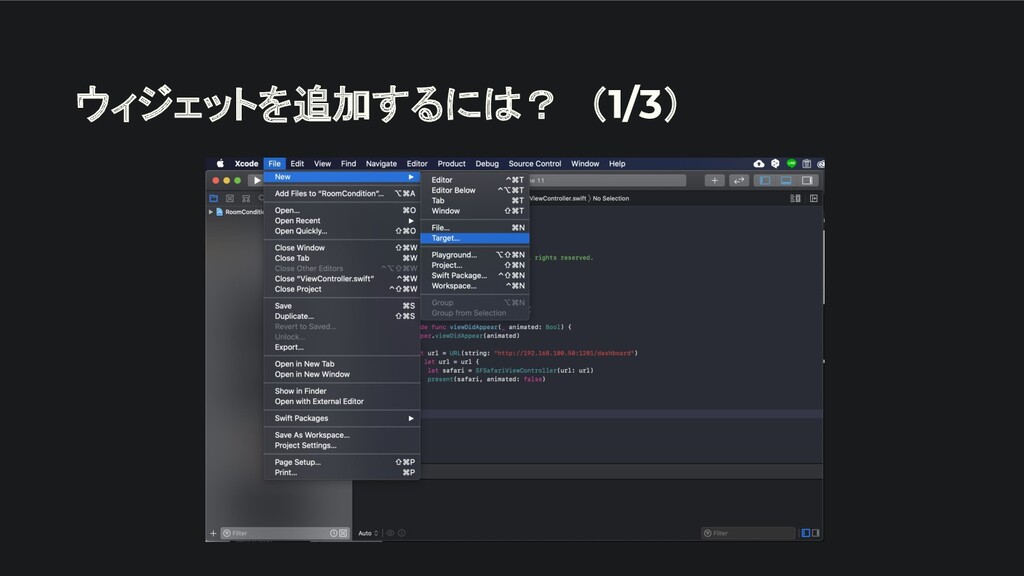Open the Auto variables scope dropdown

368,533
